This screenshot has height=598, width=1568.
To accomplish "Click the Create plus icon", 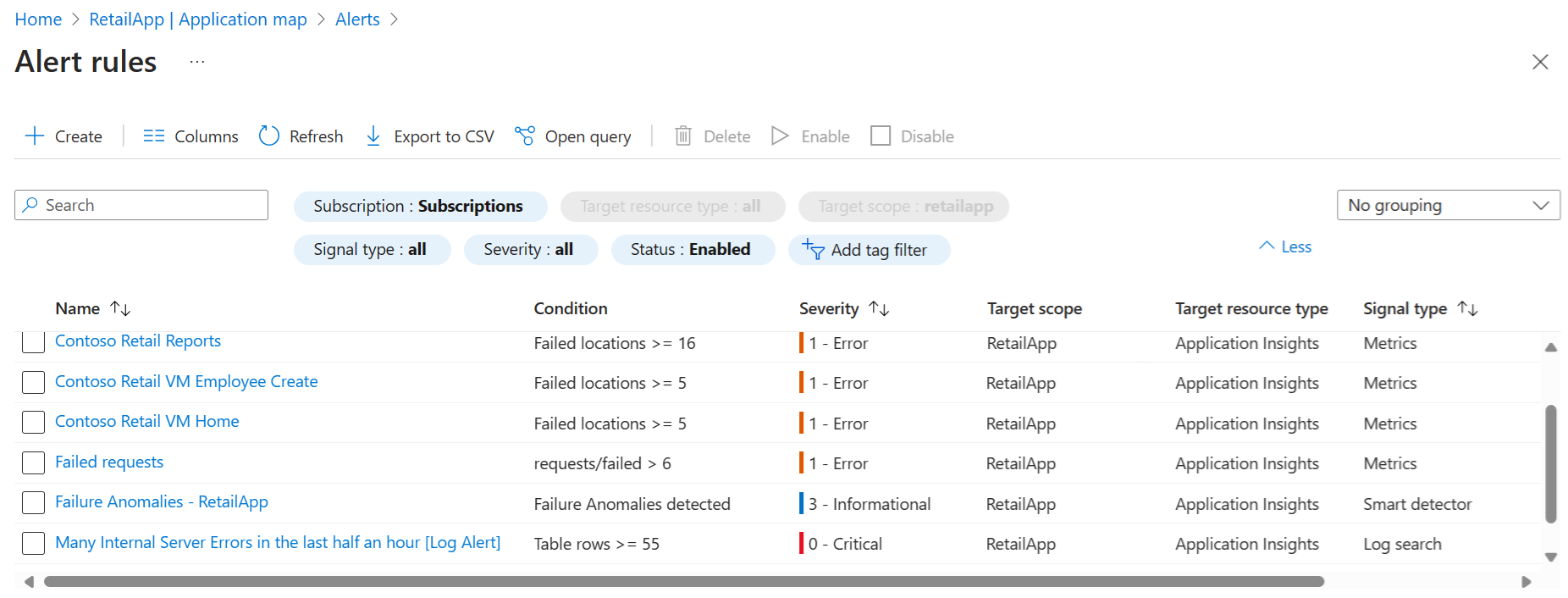I will click(x=35, y=136).
